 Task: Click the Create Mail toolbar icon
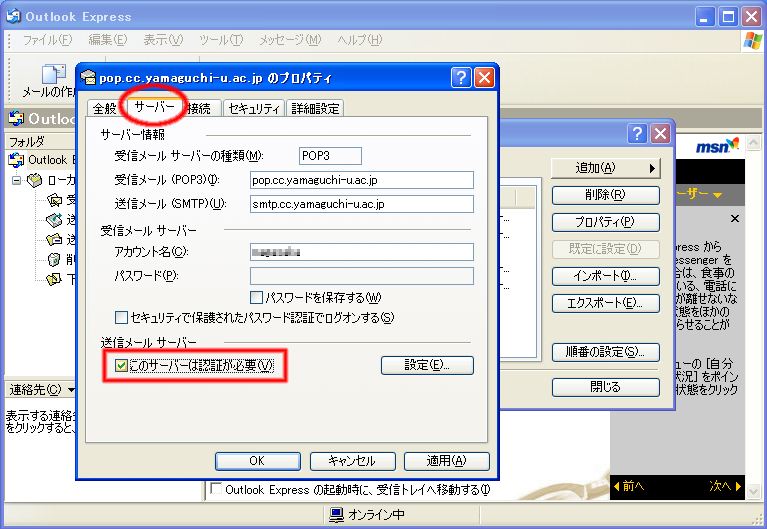(x=54, y=74)
